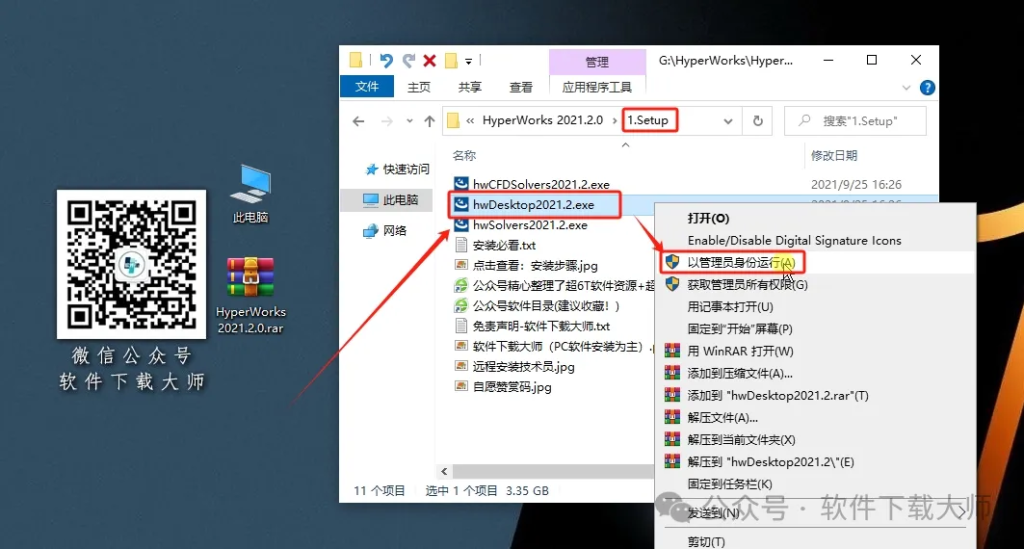
Task: Click the HyperWorks 2021.2.0.rar desktop icon
Action: 251,296
